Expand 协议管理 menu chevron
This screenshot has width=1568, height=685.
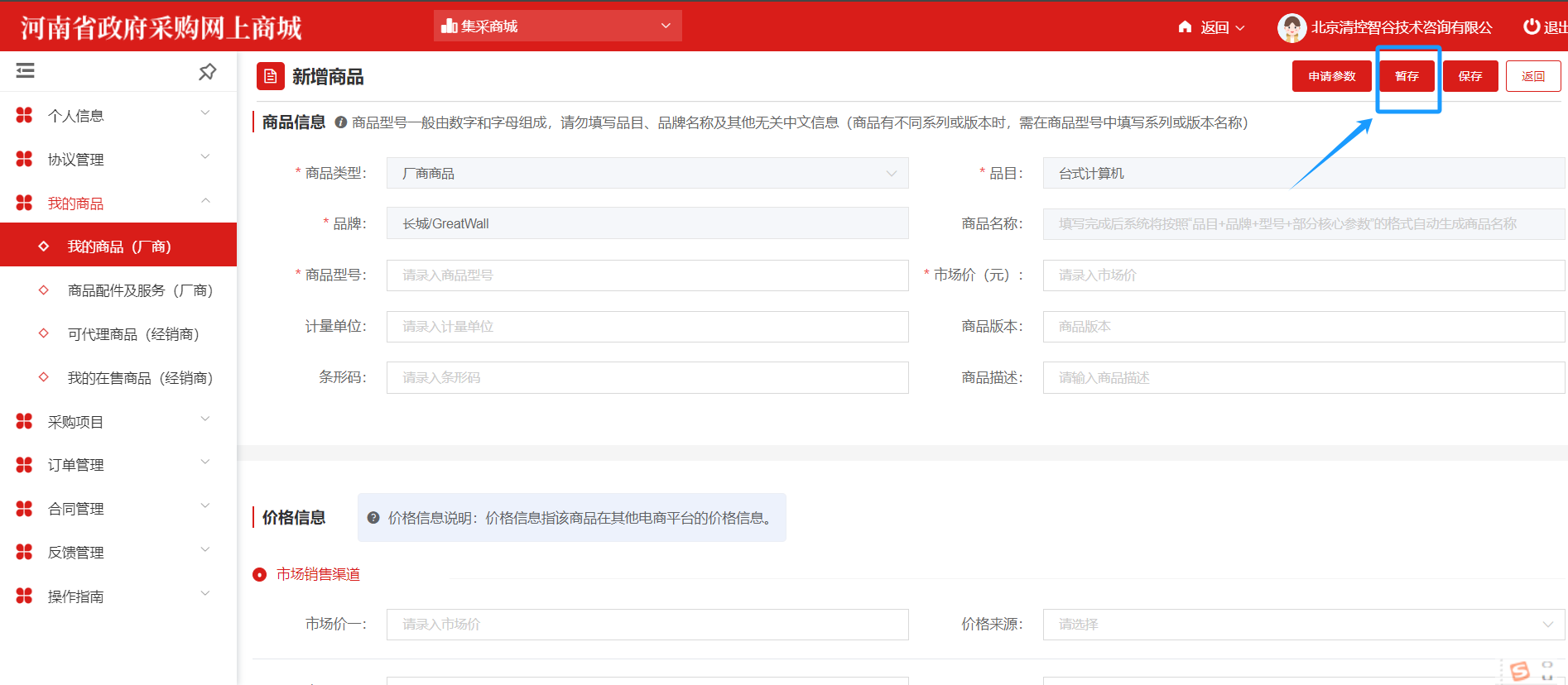point(206,156)
